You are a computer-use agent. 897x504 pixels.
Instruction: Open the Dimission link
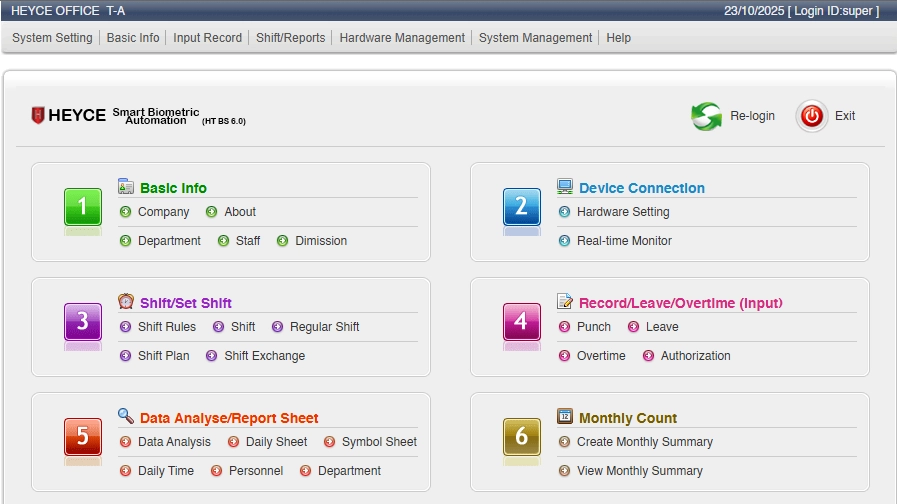click(321, 241)
